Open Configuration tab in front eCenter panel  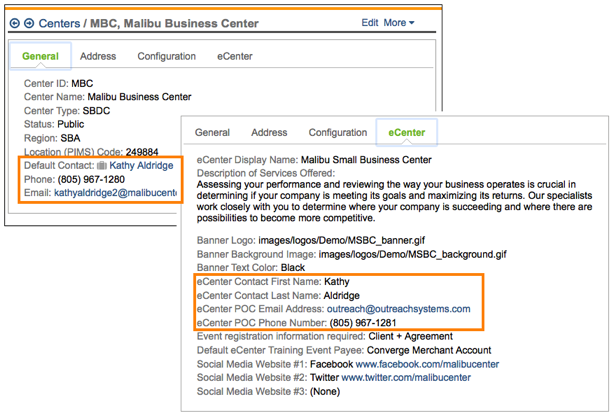[337, 132]
